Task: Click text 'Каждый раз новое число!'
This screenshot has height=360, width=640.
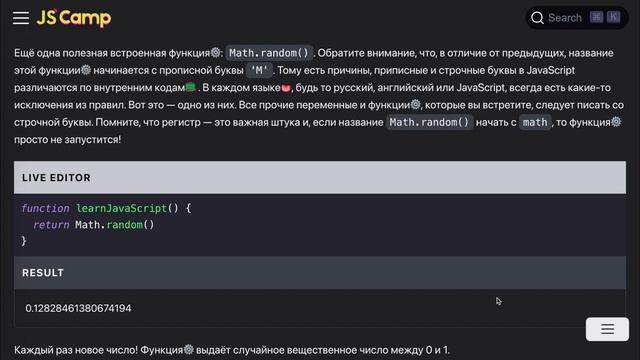Action: point(76,350)
